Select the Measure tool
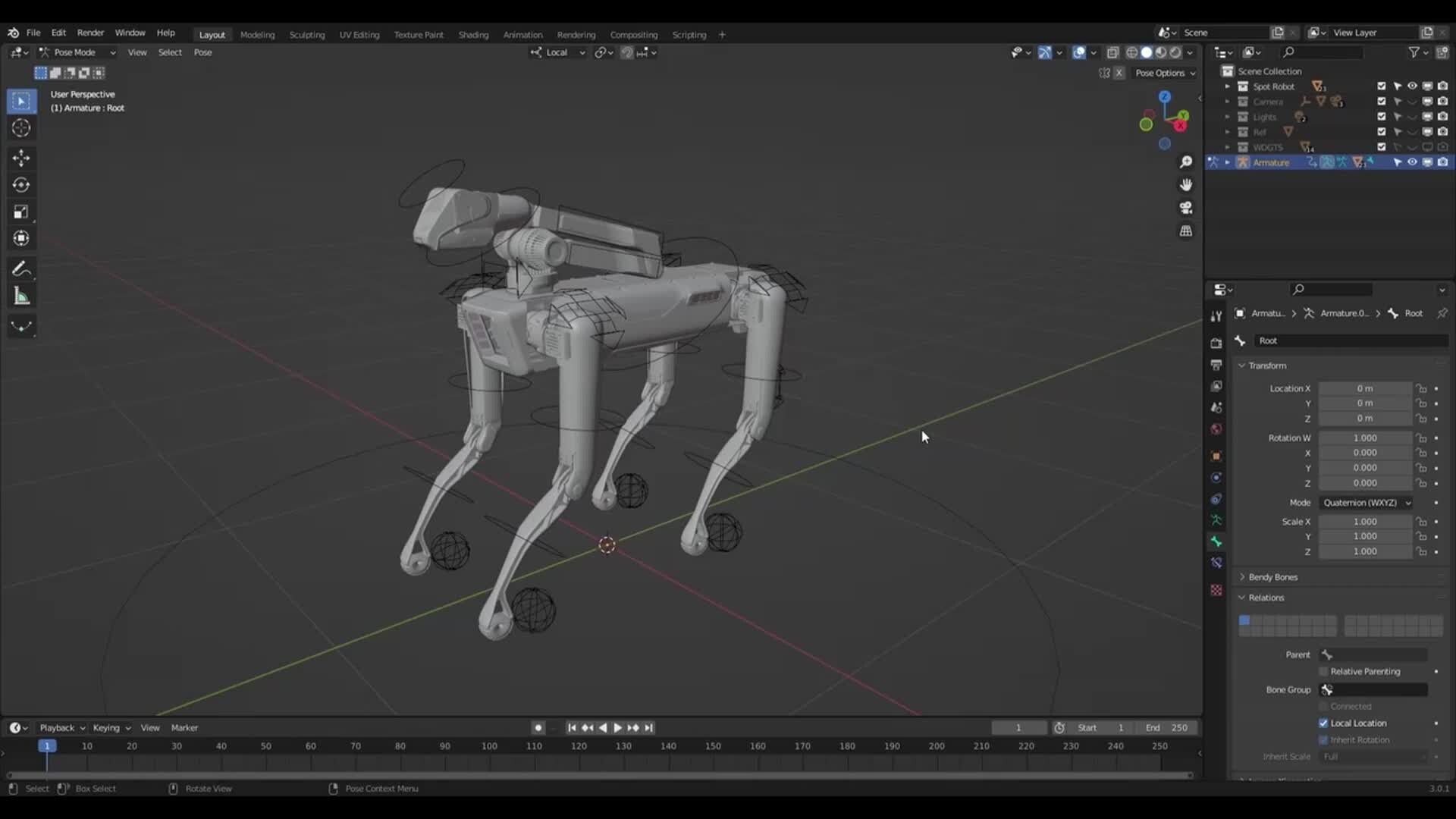The image size is (1456, 819). pyautogui.click(x=21, y=296)
